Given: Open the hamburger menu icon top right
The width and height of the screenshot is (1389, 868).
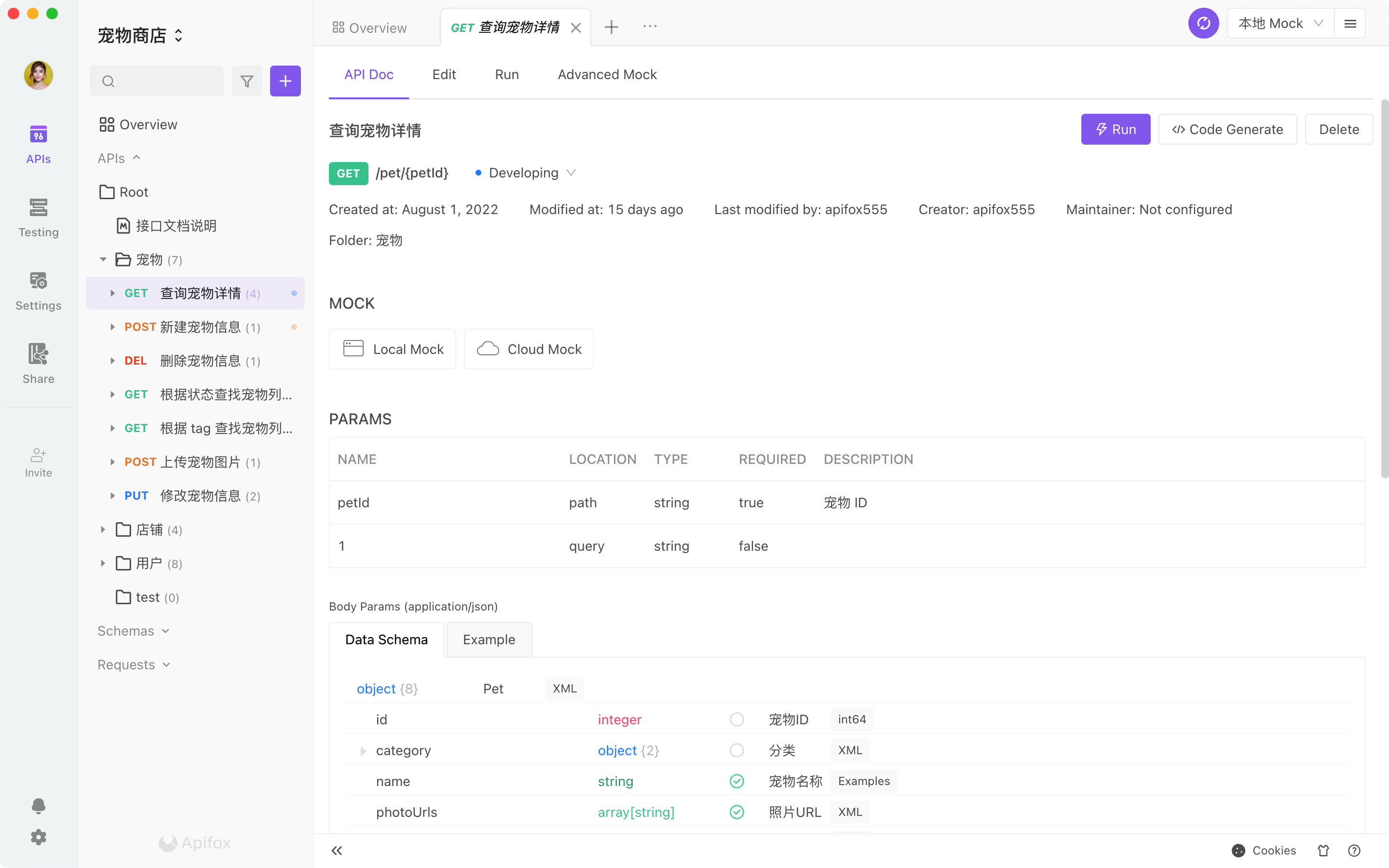Looking at the screenshot, I should [1350, 24].
